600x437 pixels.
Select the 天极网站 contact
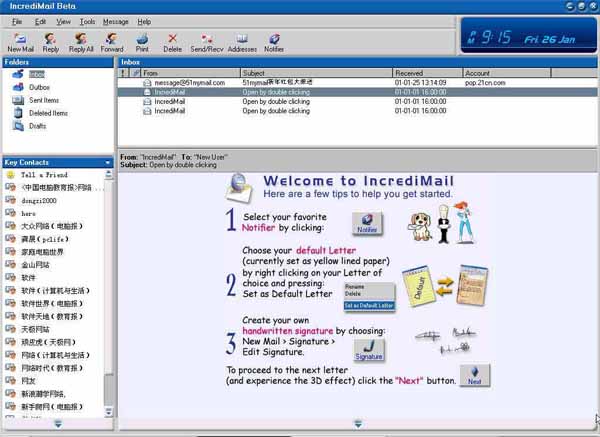(35, 329)
